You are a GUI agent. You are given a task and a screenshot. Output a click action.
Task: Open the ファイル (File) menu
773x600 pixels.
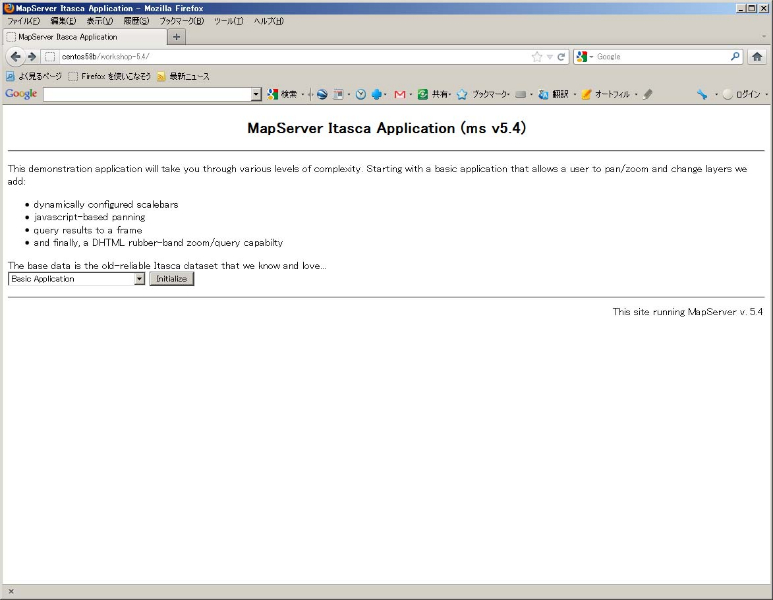click(24, 21)
